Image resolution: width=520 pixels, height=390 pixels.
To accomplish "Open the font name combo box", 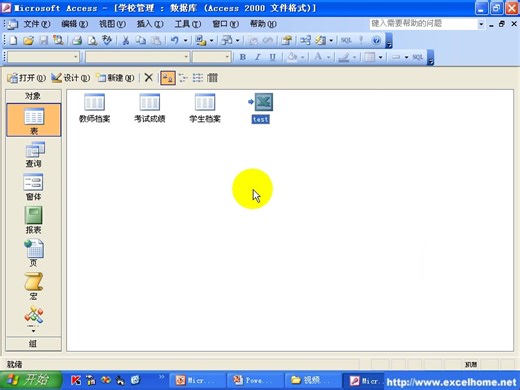I will pyautogui.click(x=138, y=57).
